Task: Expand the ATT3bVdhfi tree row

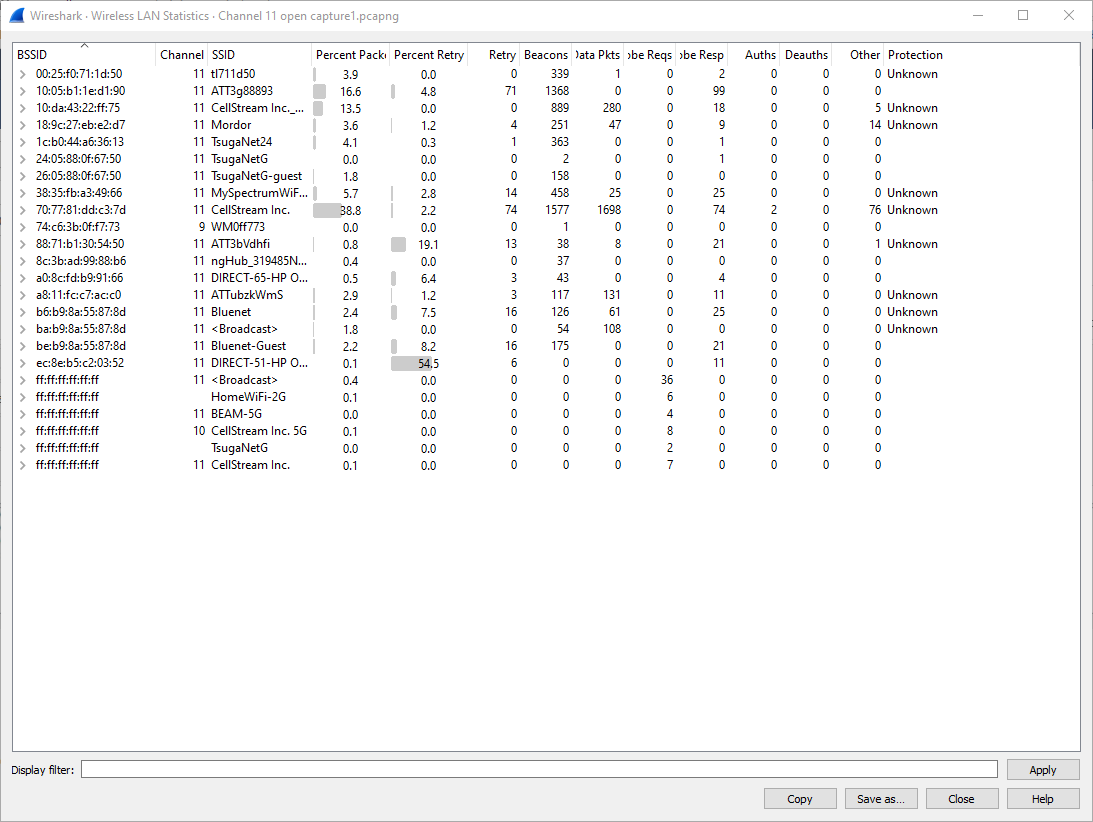Action: pyautogui.click(x=22, y=244)
